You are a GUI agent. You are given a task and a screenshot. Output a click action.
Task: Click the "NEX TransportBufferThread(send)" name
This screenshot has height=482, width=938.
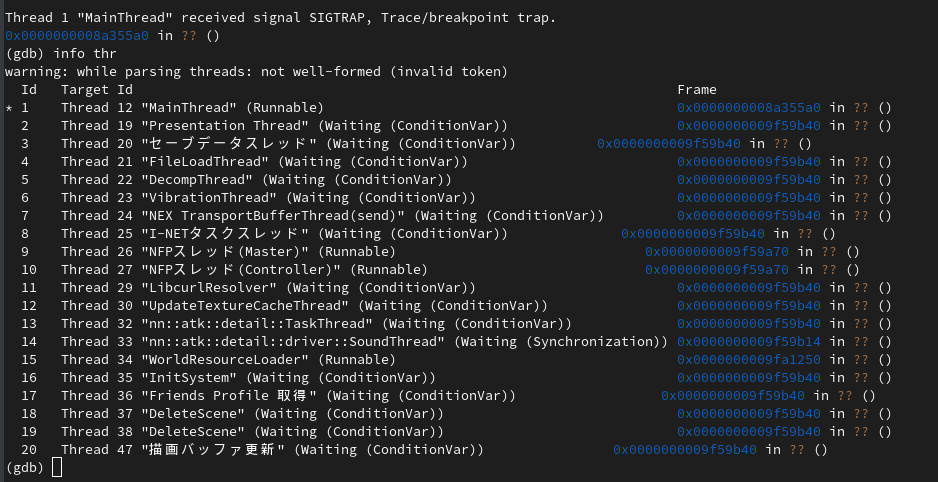tap(274, 216)
